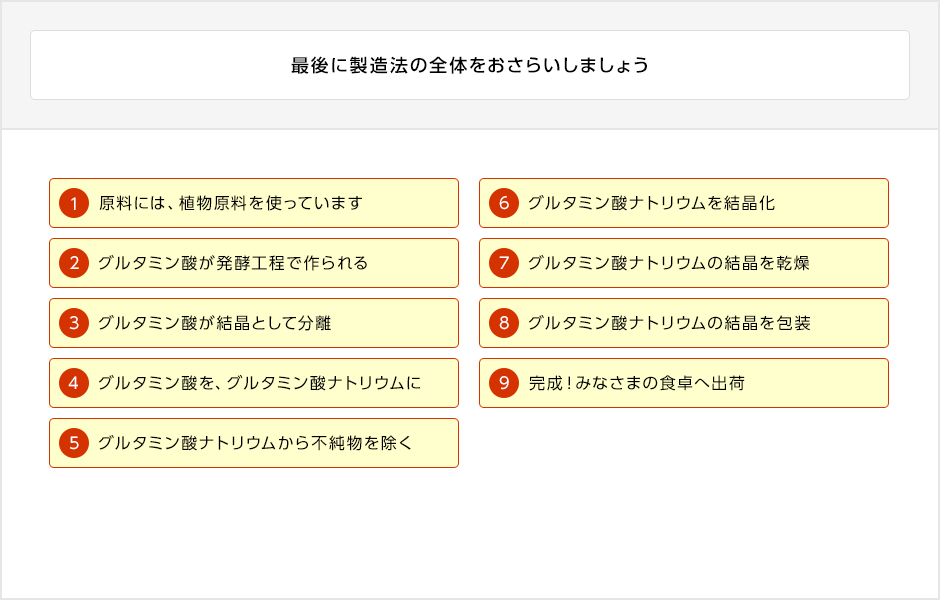Click the red number 5 circle icon

[x=74, y=443]
